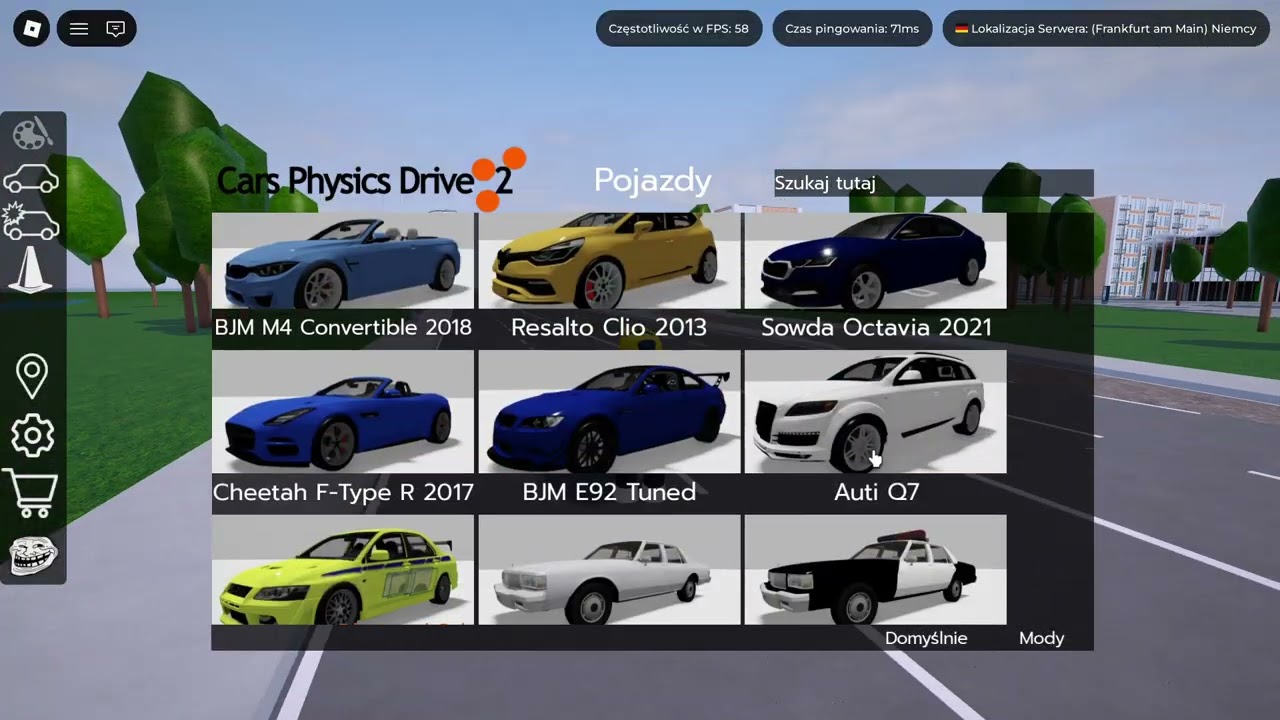Click the 'BJM E92 Tuned' label
This screenshot has width=1280, height=720.
609,492
